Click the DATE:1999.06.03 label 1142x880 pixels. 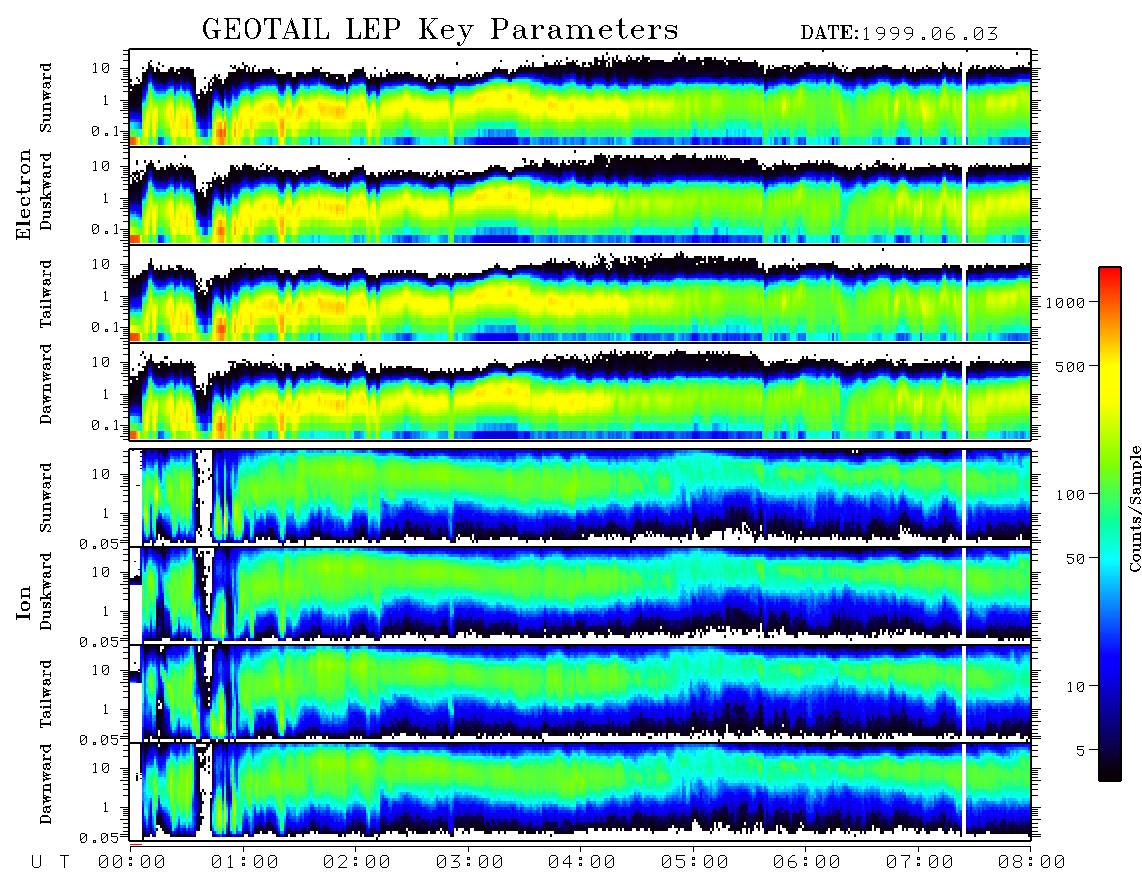[899, 34]
